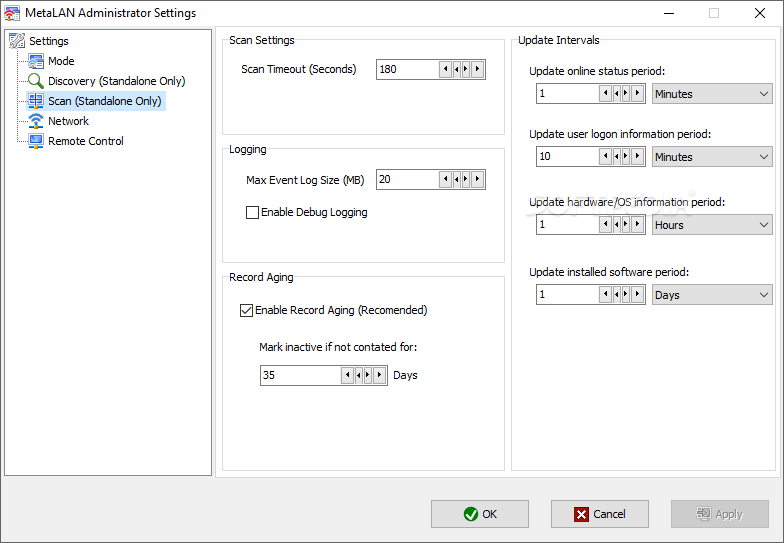Decrease hardware/OS period using inner left arrow

tap(616, 224)
